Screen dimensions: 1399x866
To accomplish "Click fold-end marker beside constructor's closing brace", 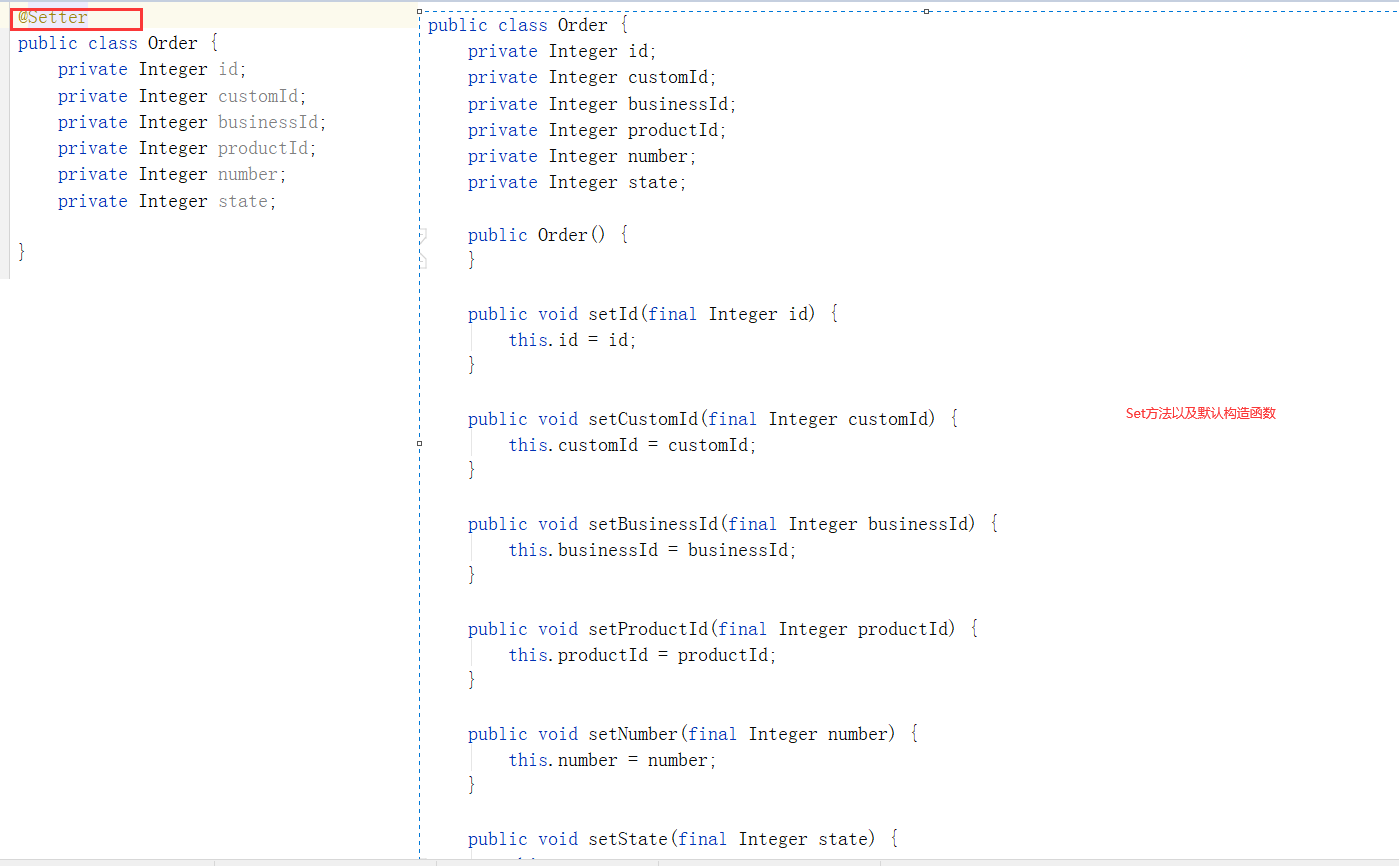I will pyautogui.click(x=423, y=260).
